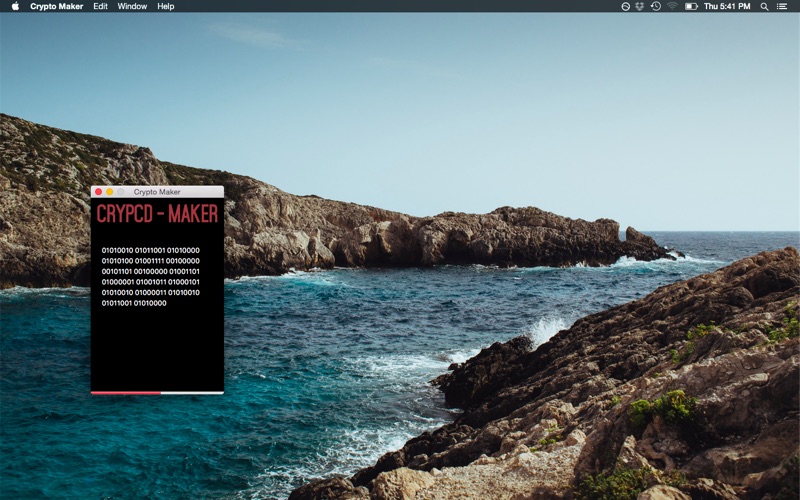
Task: Click the Crypto Maker window title bar
Action: 157,192
